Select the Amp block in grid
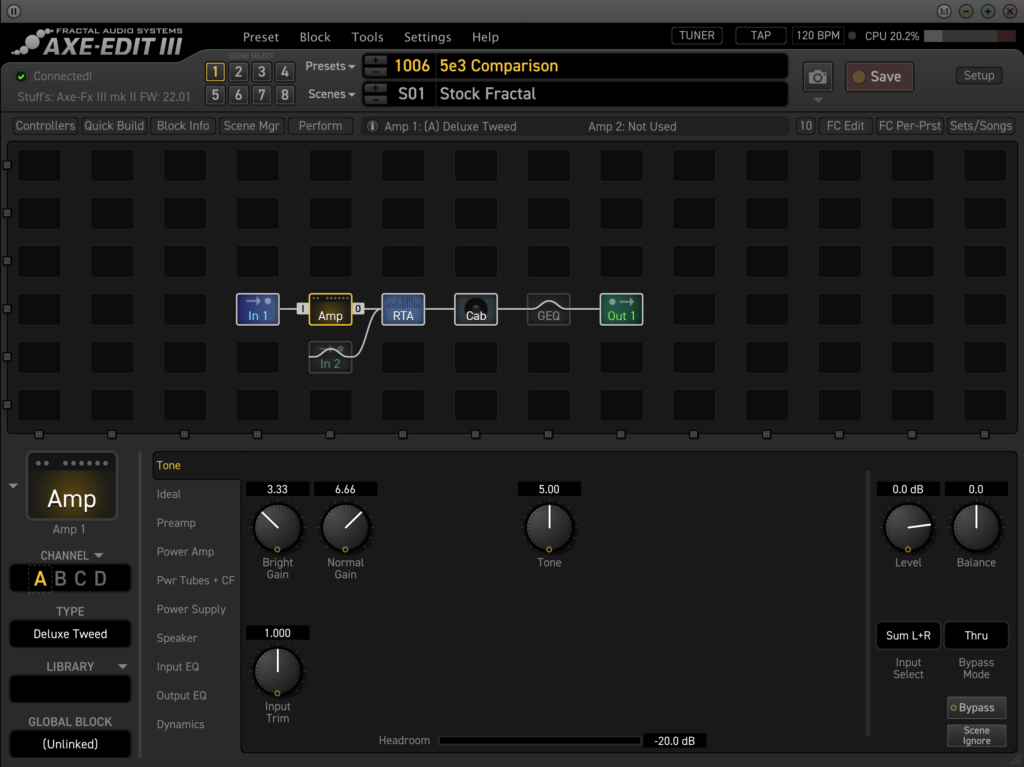The image size is (1024, 767). [330, 309]
